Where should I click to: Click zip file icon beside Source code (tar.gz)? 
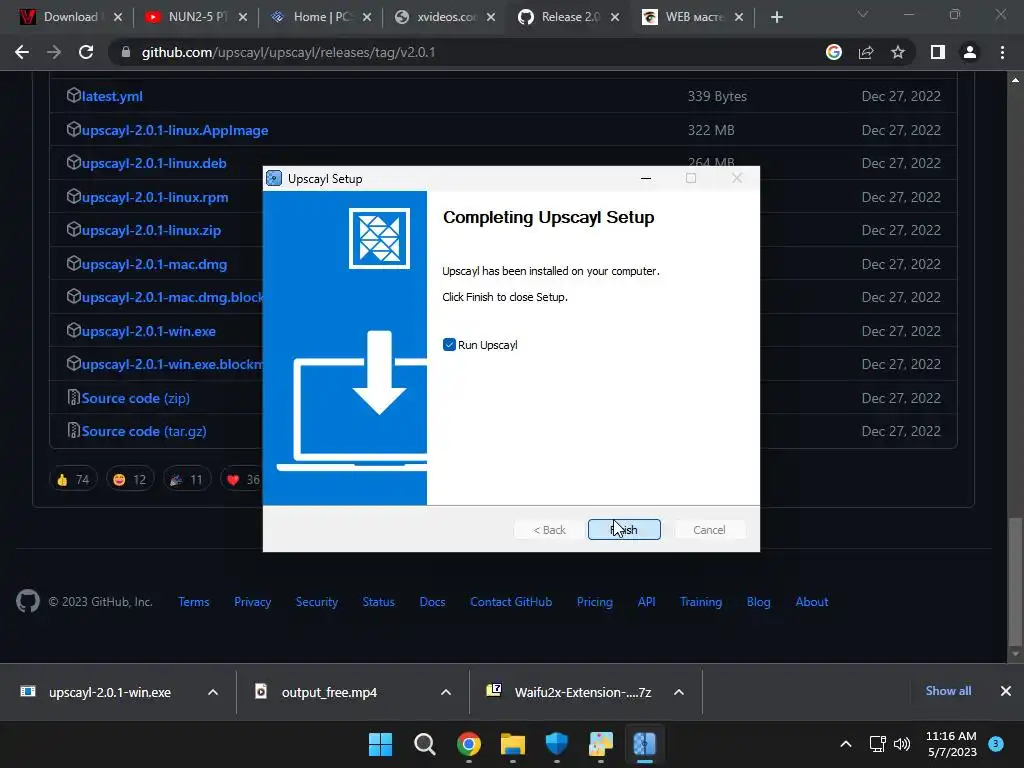click(74, 431)
